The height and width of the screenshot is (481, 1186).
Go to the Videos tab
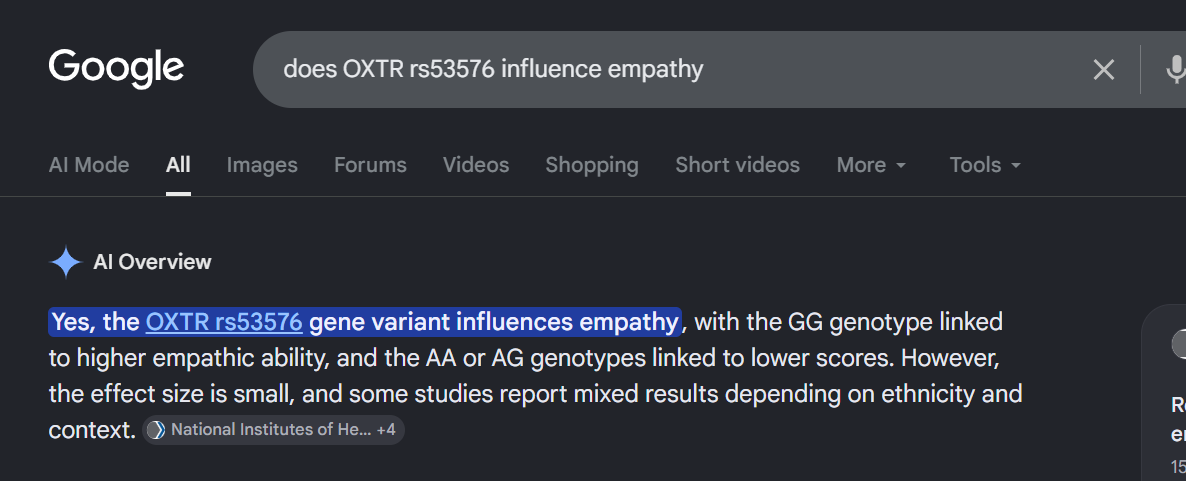click(x=476, y=165)
